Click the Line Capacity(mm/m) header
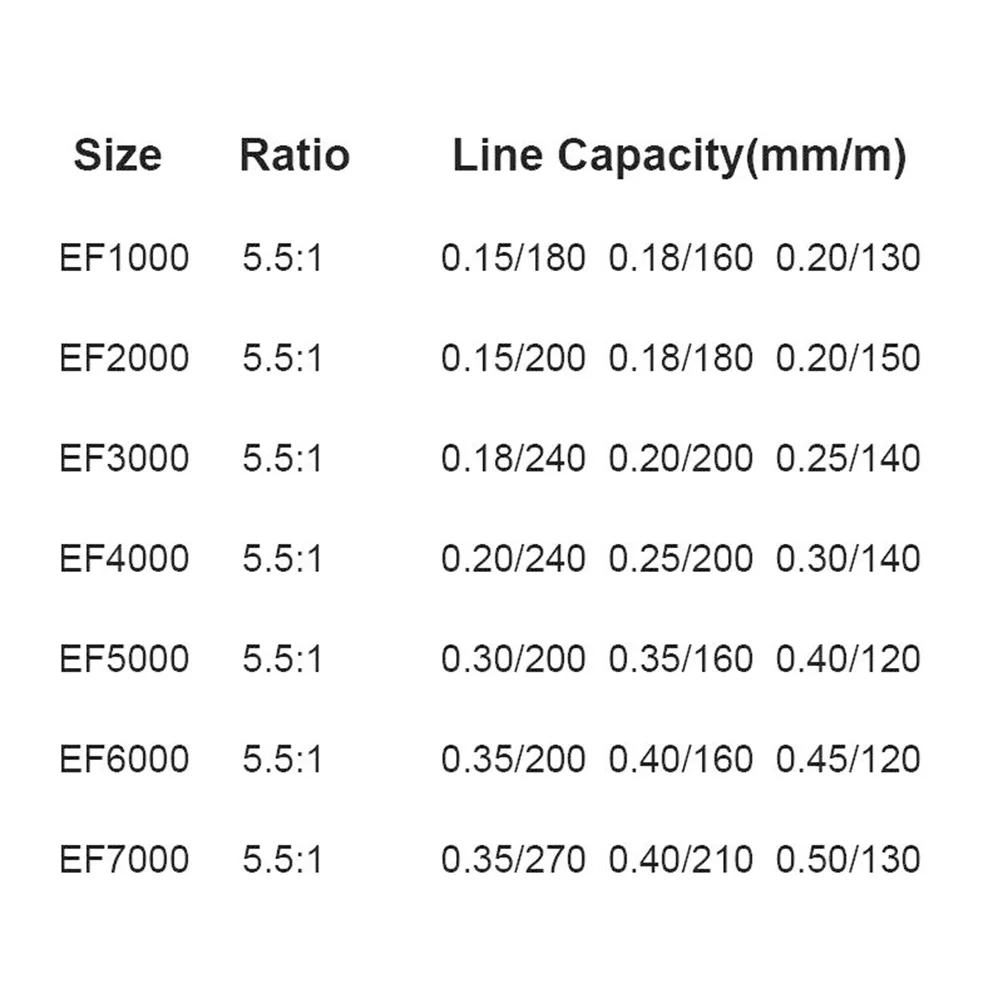 [x=679, y=157]
